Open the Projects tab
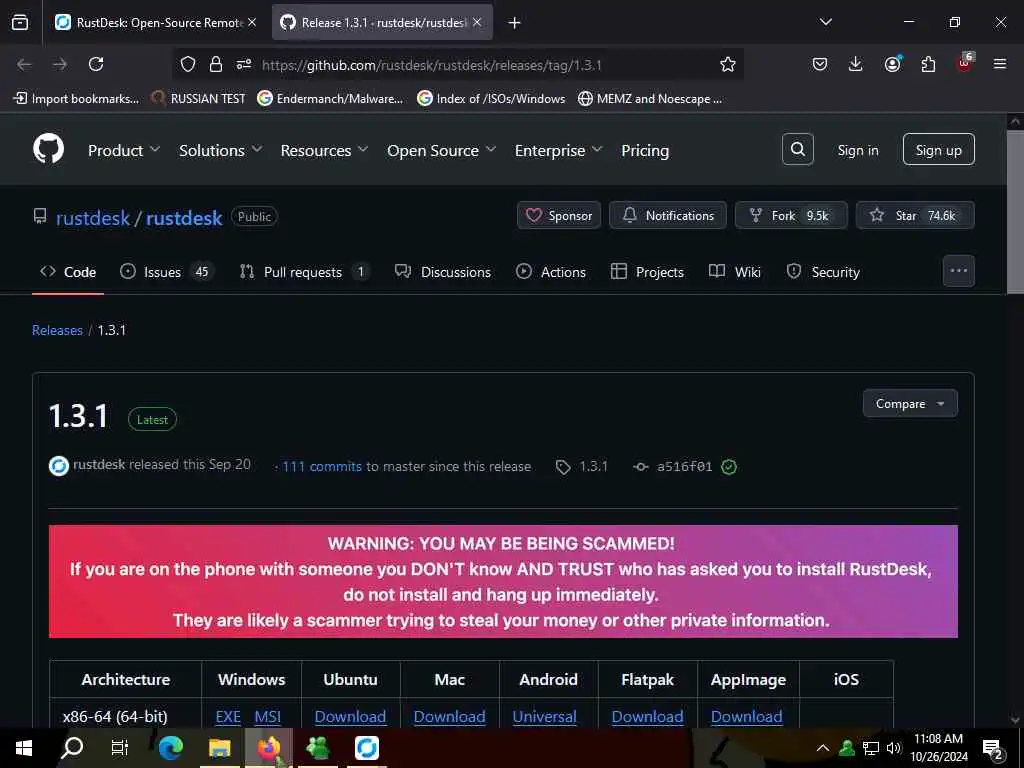1024x768 pixels. (x=647, y=272)
